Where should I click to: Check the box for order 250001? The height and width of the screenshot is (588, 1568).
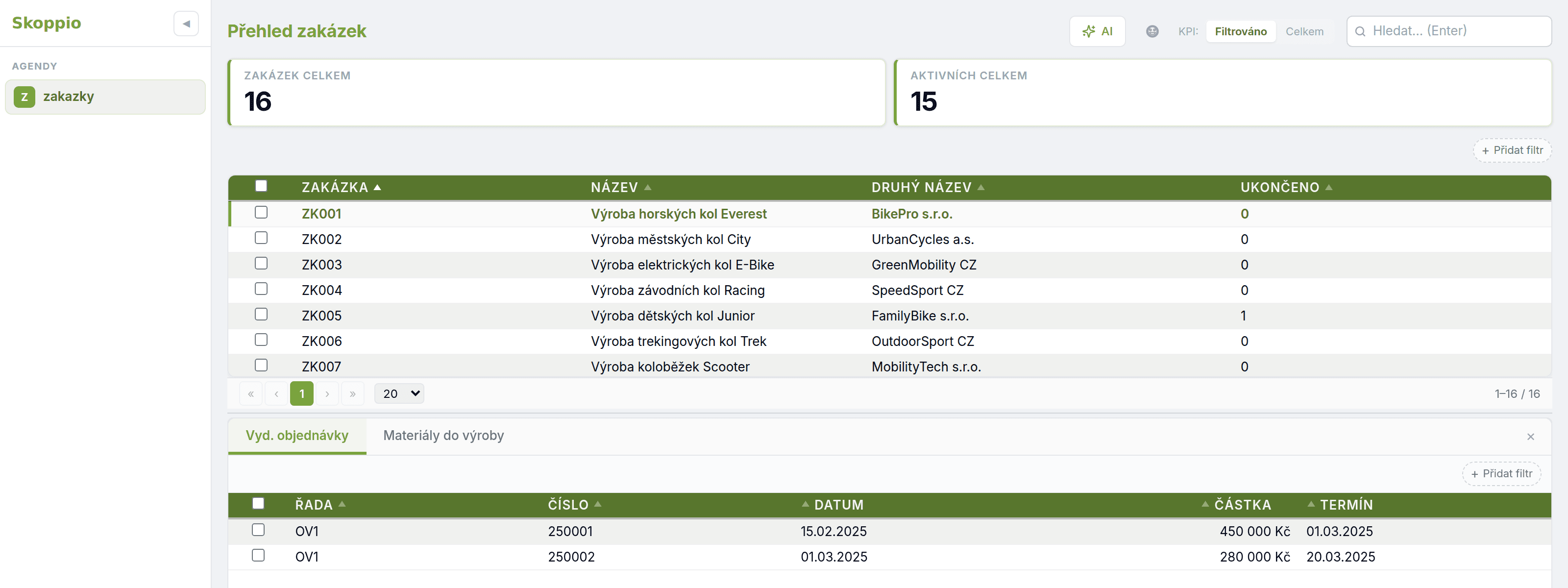pos(258,530)
